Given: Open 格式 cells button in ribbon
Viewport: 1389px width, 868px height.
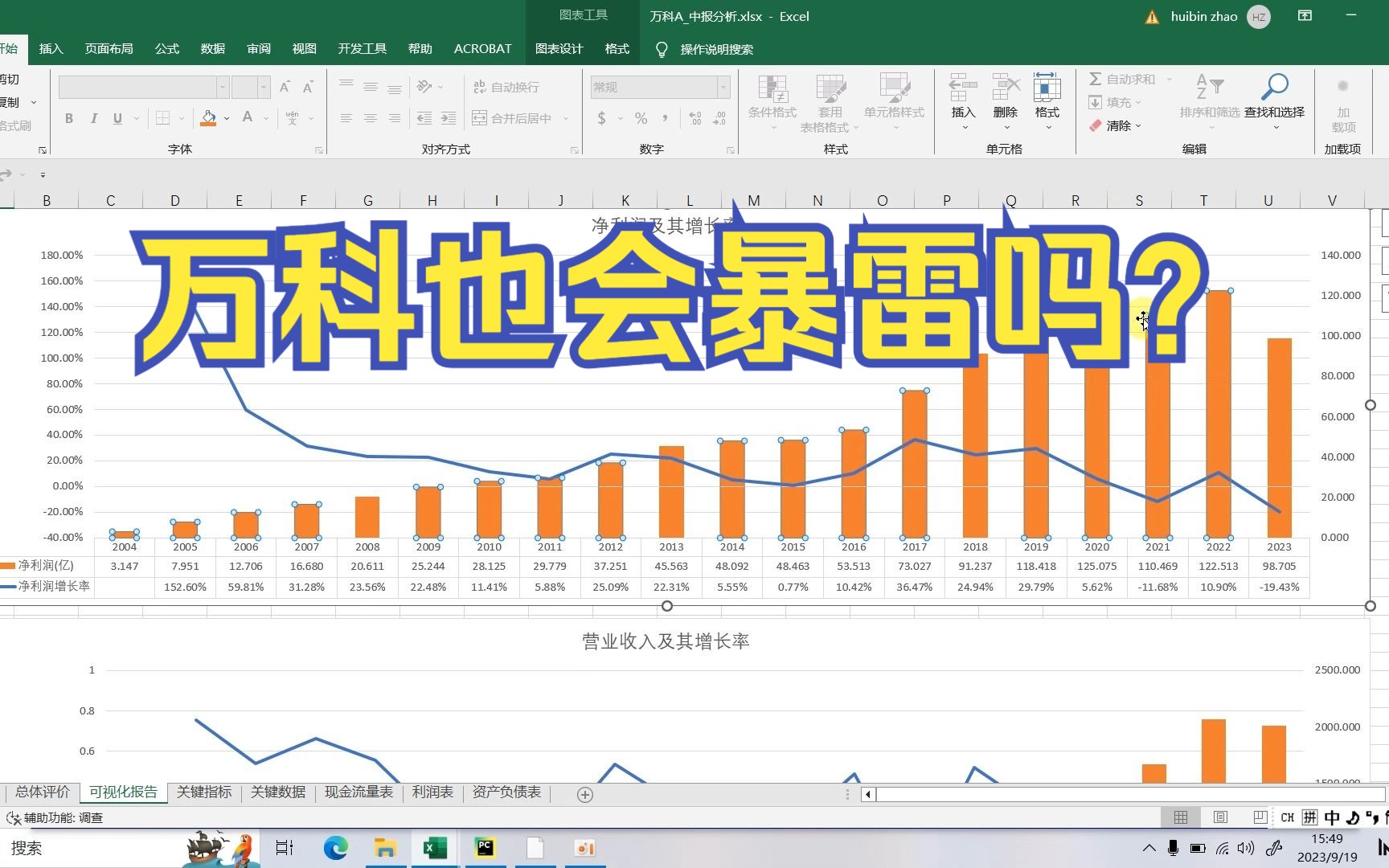Looking at the screenshot, I should (1047, 102).
